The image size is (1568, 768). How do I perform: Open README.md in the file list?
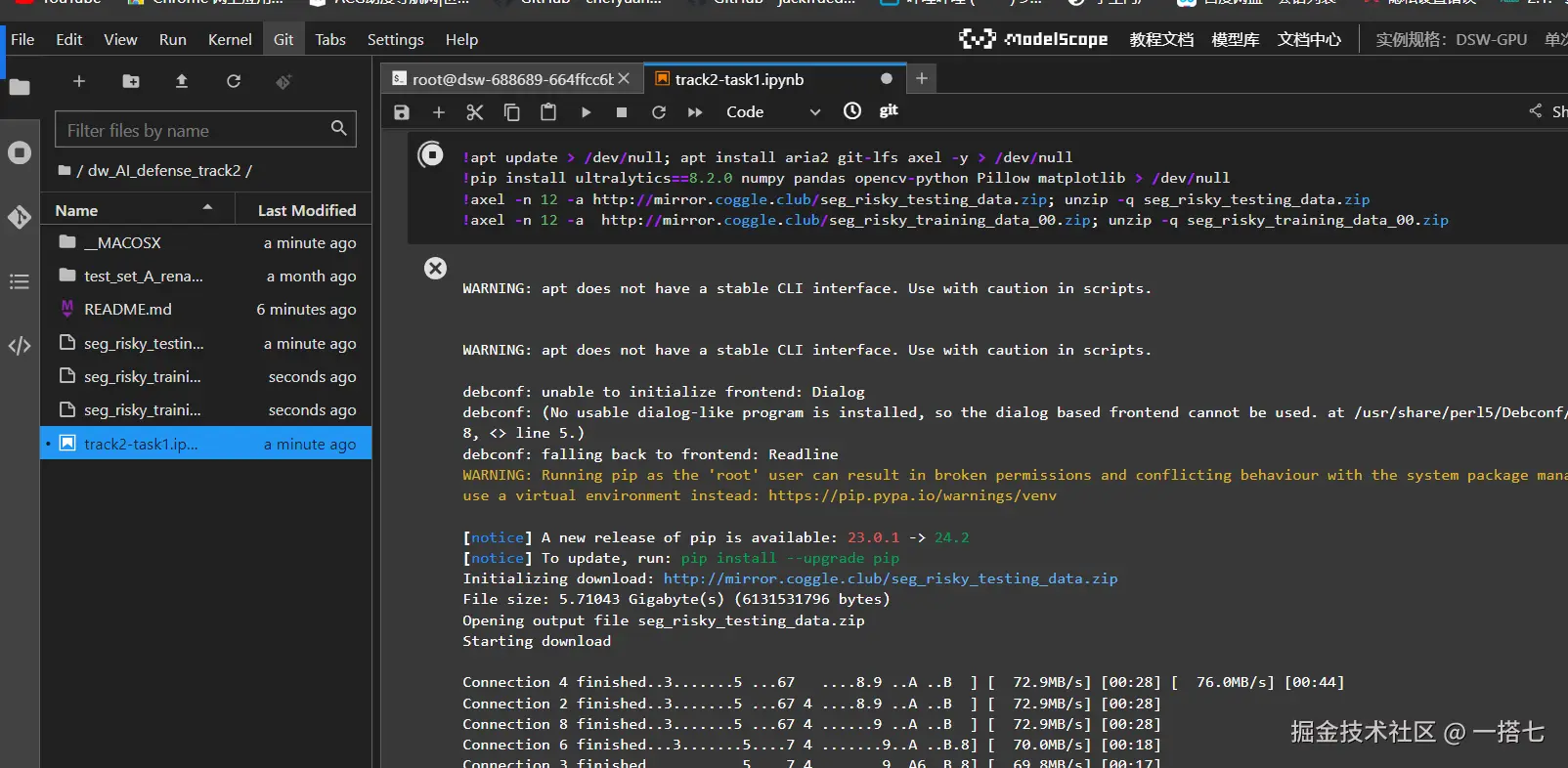click(x=128, y=310)
